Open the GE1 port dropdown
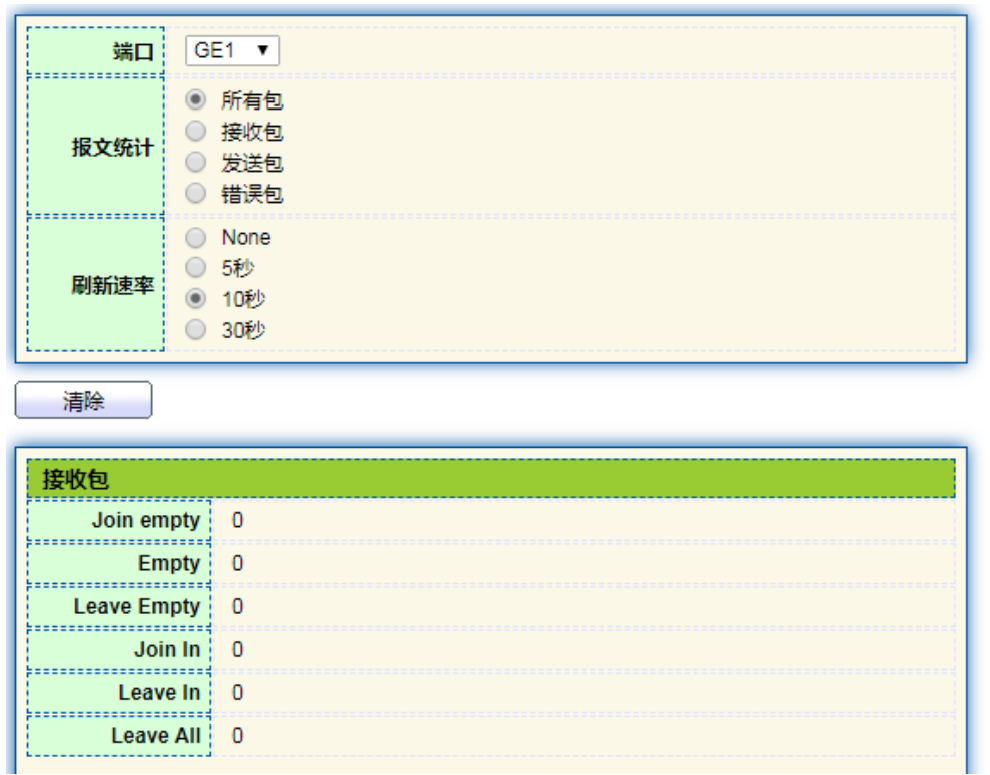 pyautogui.click(x=232, y=52)
